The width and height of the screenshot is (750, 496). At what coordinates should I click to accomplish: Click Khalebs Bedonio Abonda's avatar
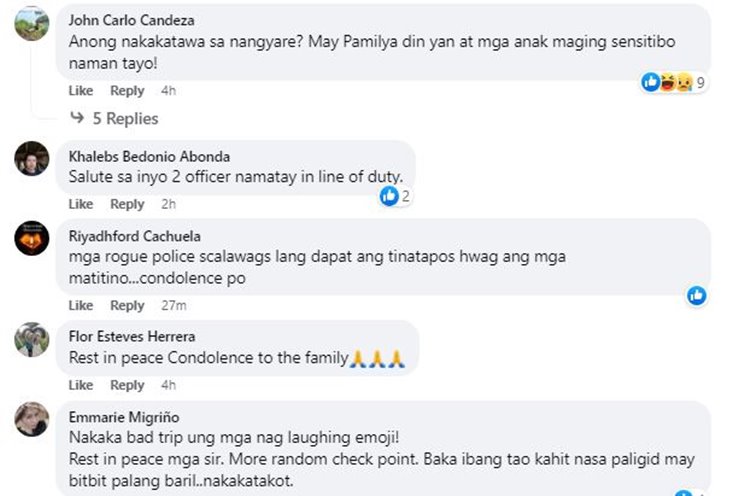(x=31, y=158)
